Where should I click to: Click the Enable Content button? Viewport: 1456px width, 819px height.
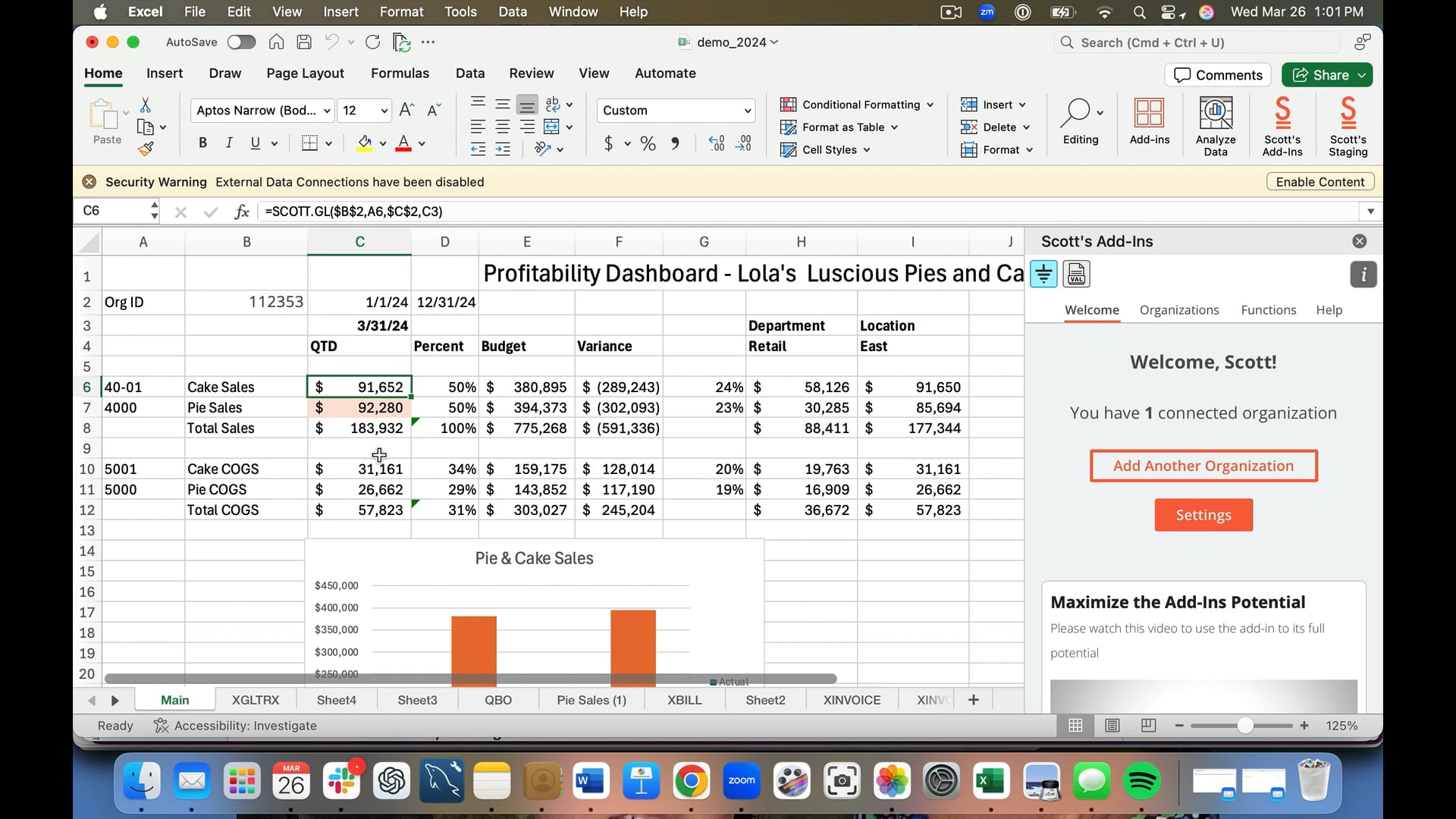[1319, 182]
